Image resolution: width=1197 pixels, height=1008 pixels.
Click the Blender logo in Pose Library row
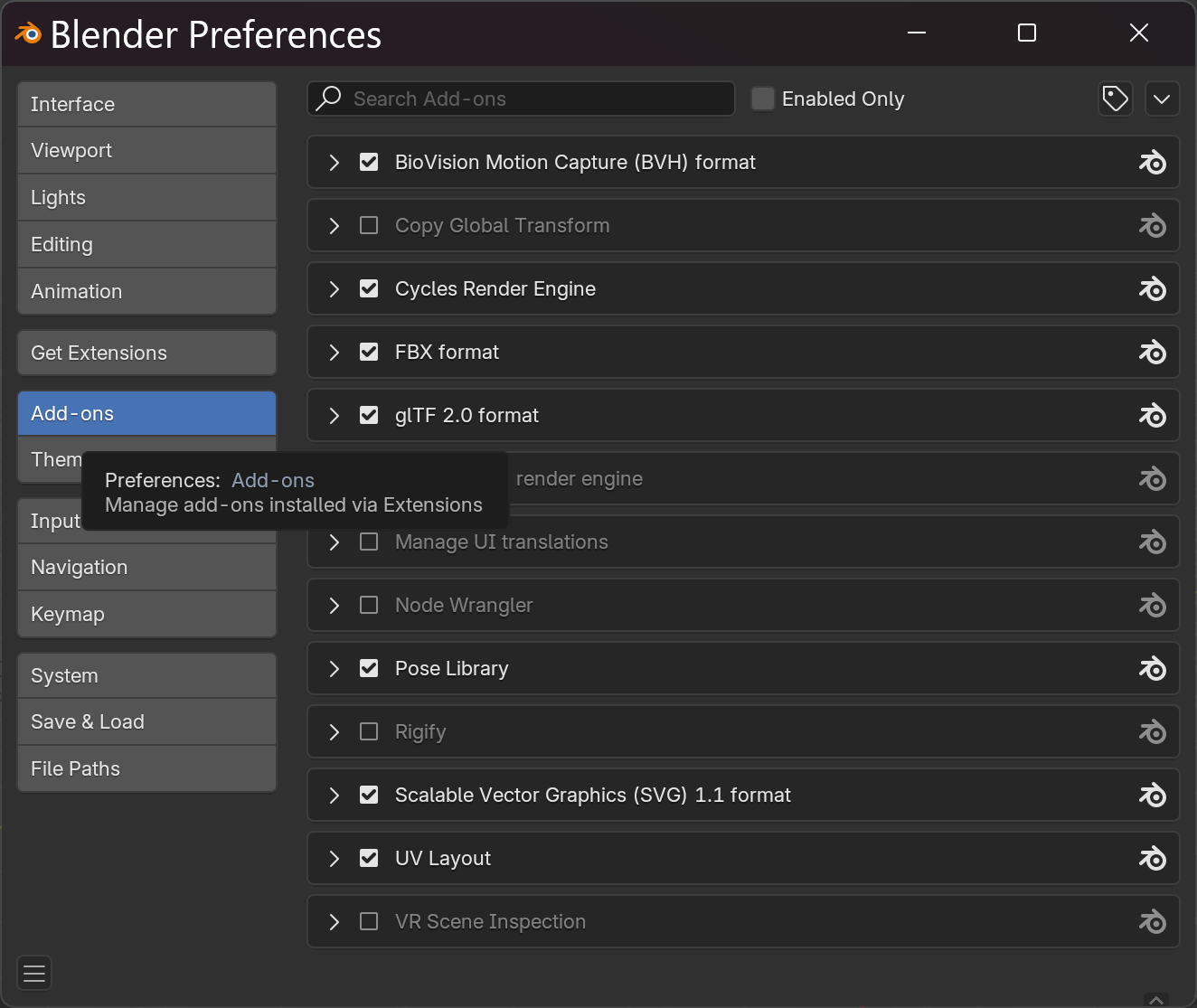(x=1152, y=669)
